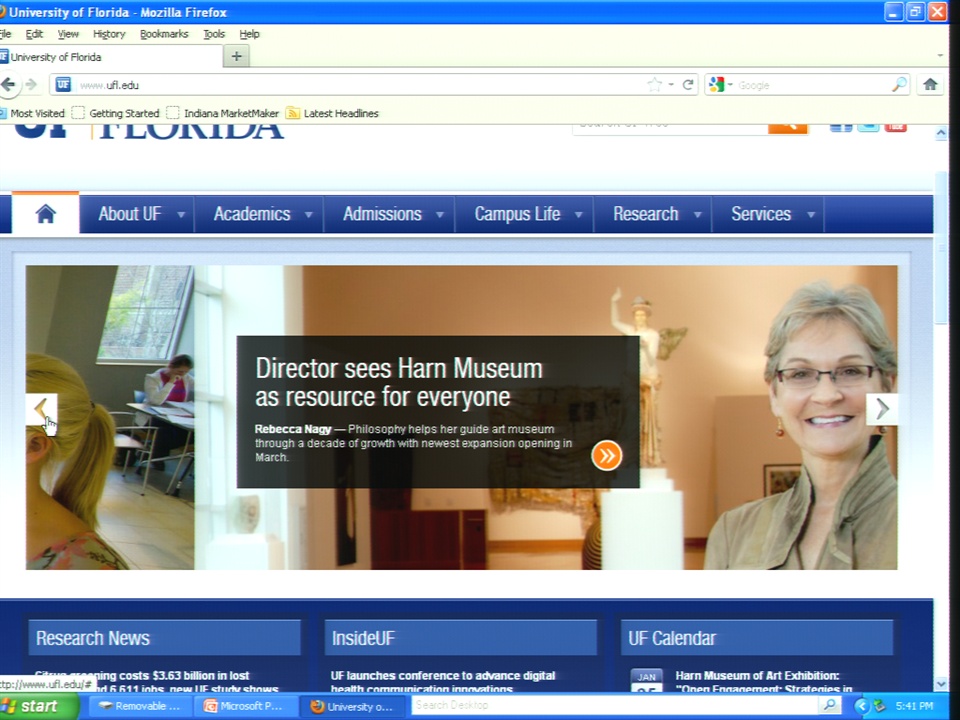Open the UF Calendar section heading

(672, 638)
